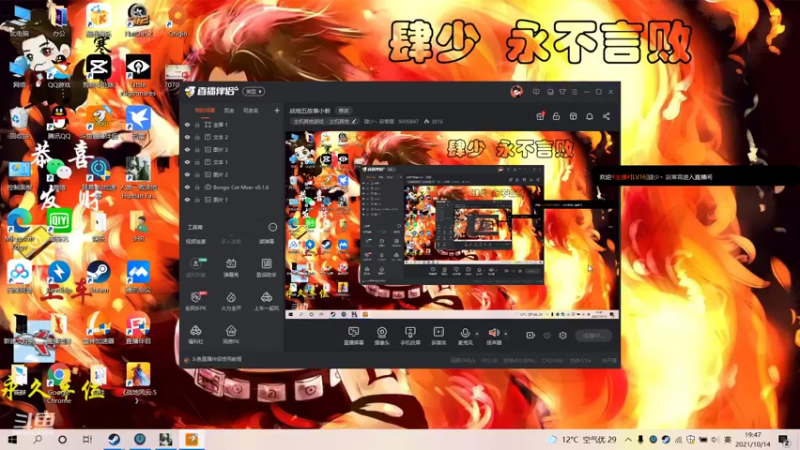Screen dimensions: 800x450
Task: Click the arrow pill button beside the app logo
Action: [x=254, y=91]
